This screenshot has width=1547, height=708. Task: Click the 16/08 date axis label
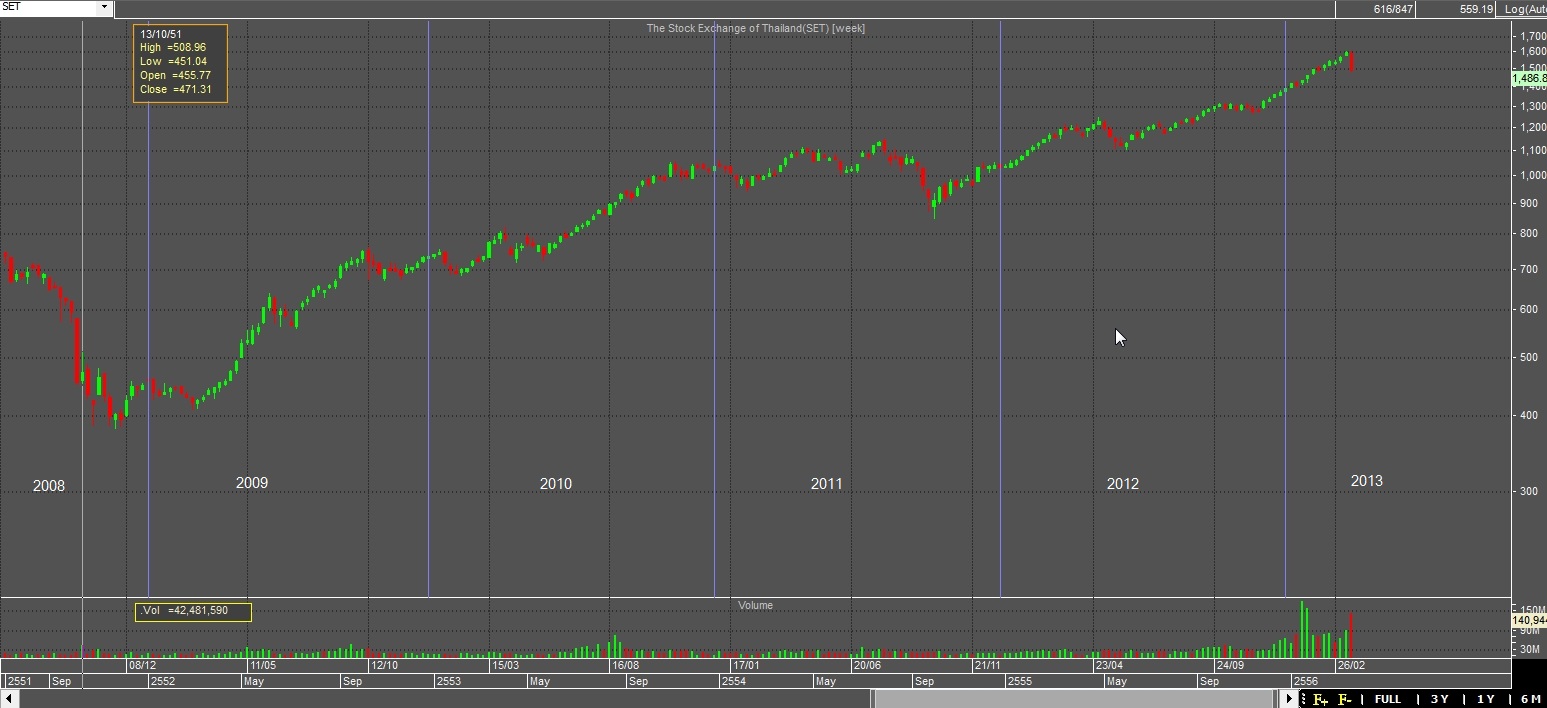click(625, 665)
